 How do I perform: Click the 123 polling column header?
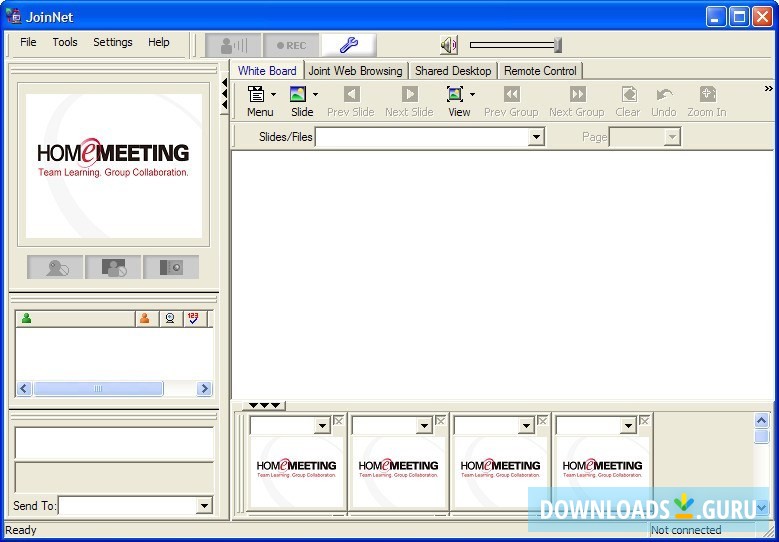(x=195, y=318)
